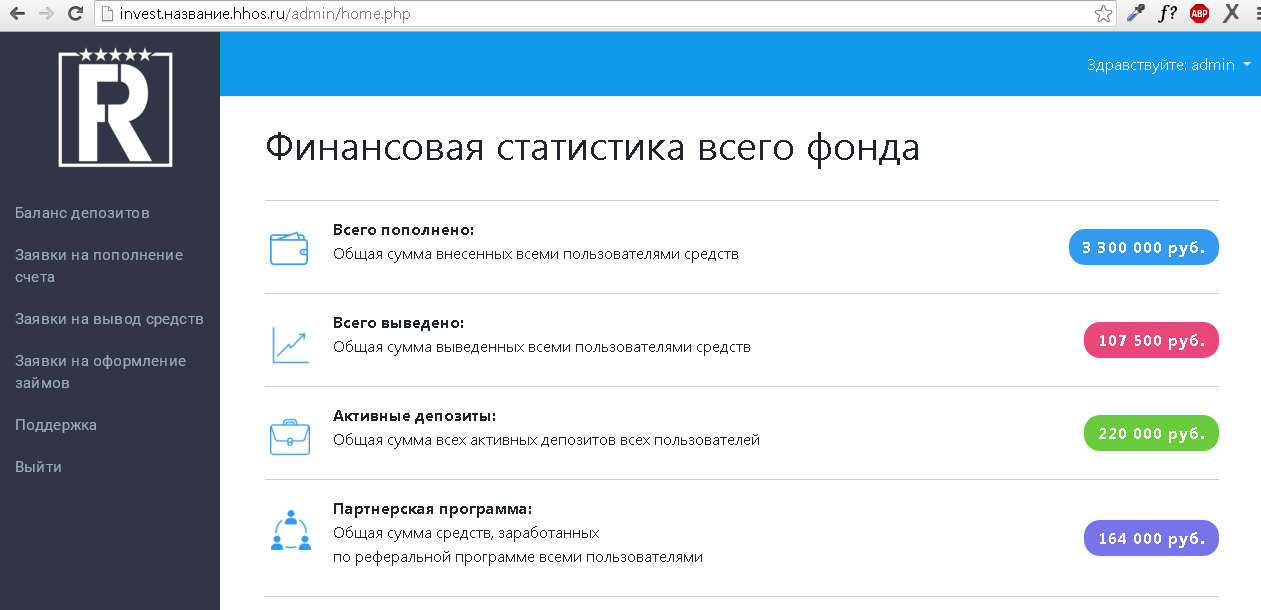The image size is (1261, 610).
Task: Bookmark page using the star icon
Action: click(1103, 14)
